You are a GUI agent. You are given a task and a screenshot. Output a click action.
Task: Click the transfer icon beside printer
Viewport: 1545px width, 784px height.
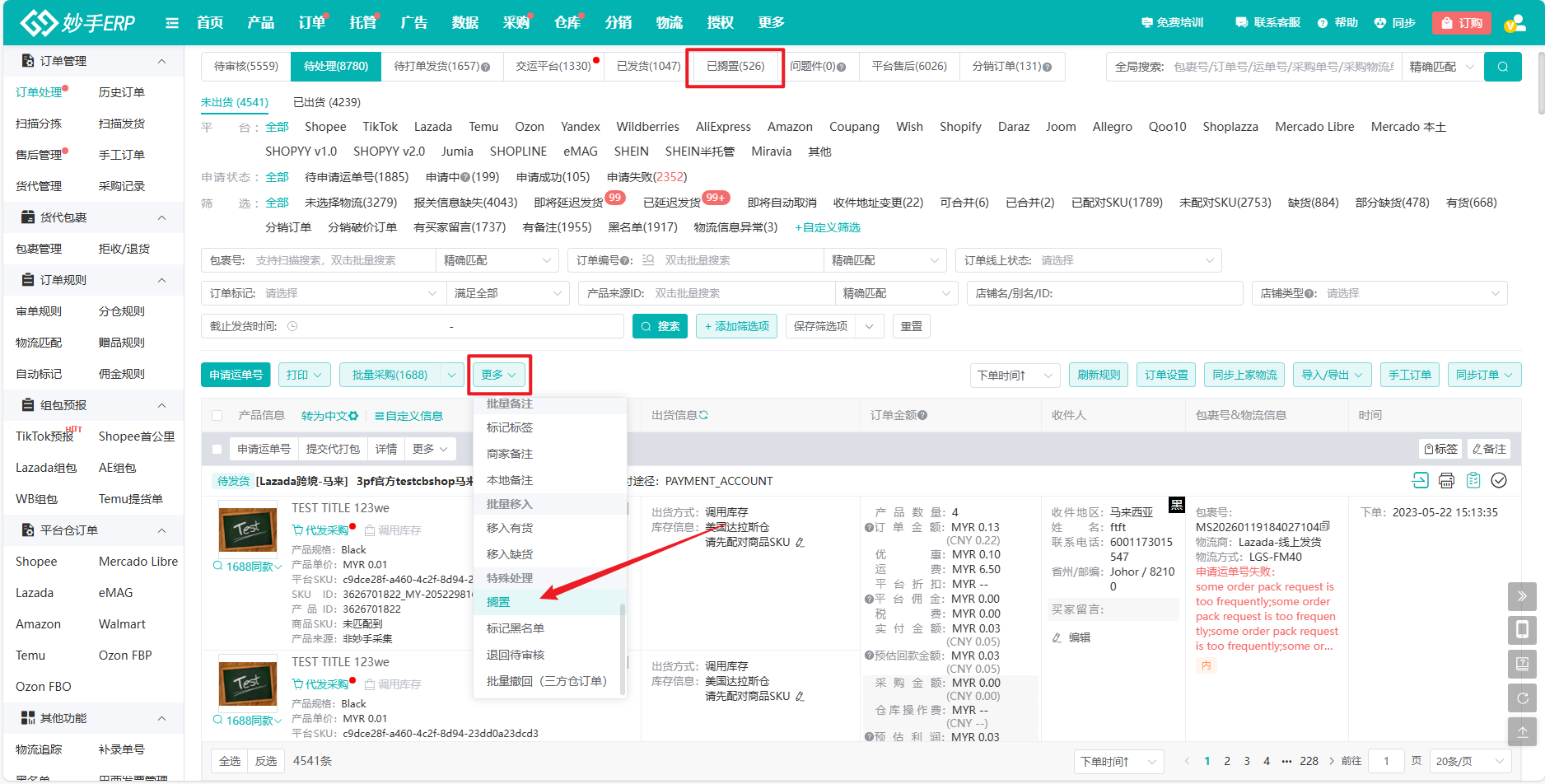pyautogui.click(x=1420, y=480)
